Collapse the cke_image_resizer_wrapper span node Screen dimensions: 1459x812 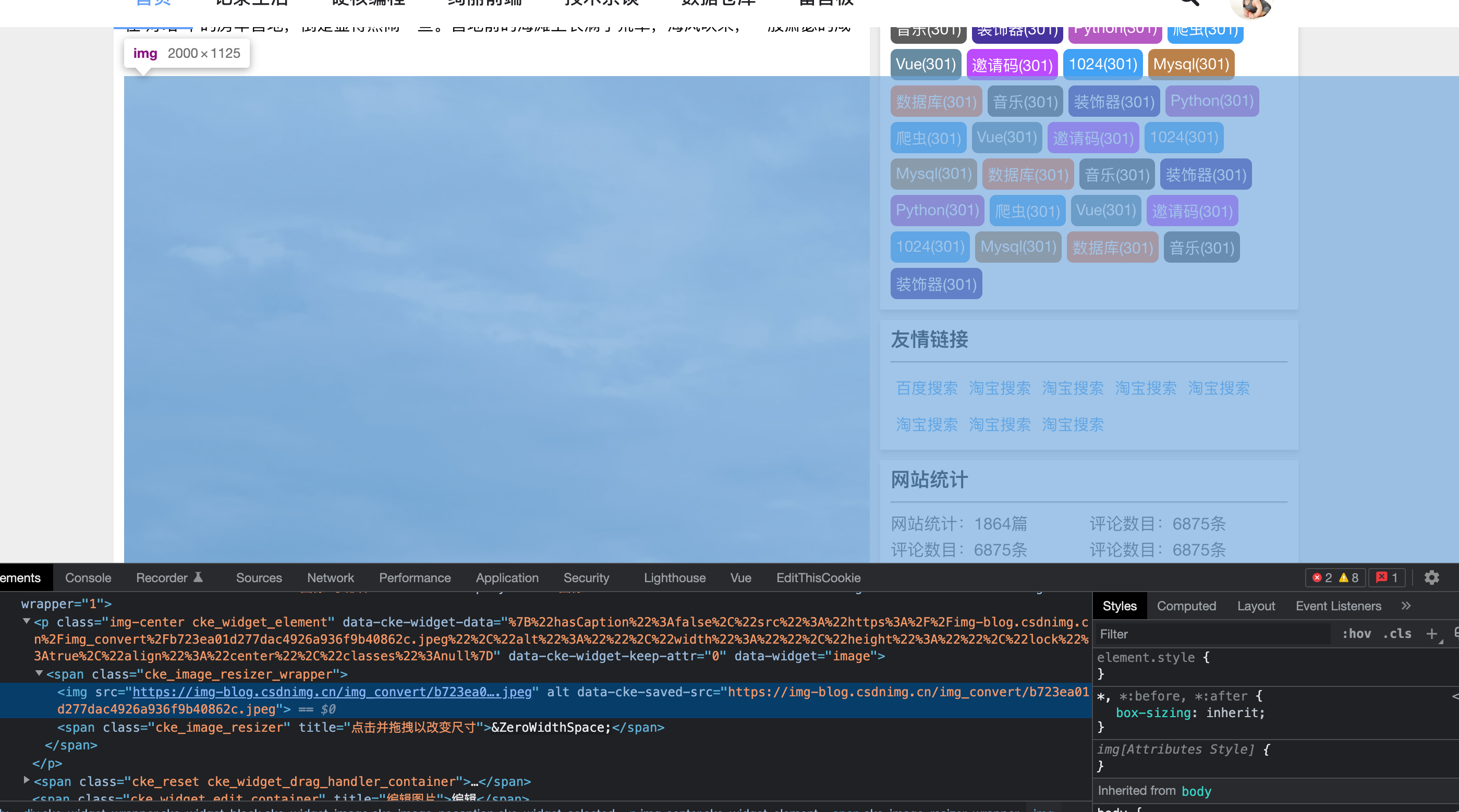click(x=39, y=674)
